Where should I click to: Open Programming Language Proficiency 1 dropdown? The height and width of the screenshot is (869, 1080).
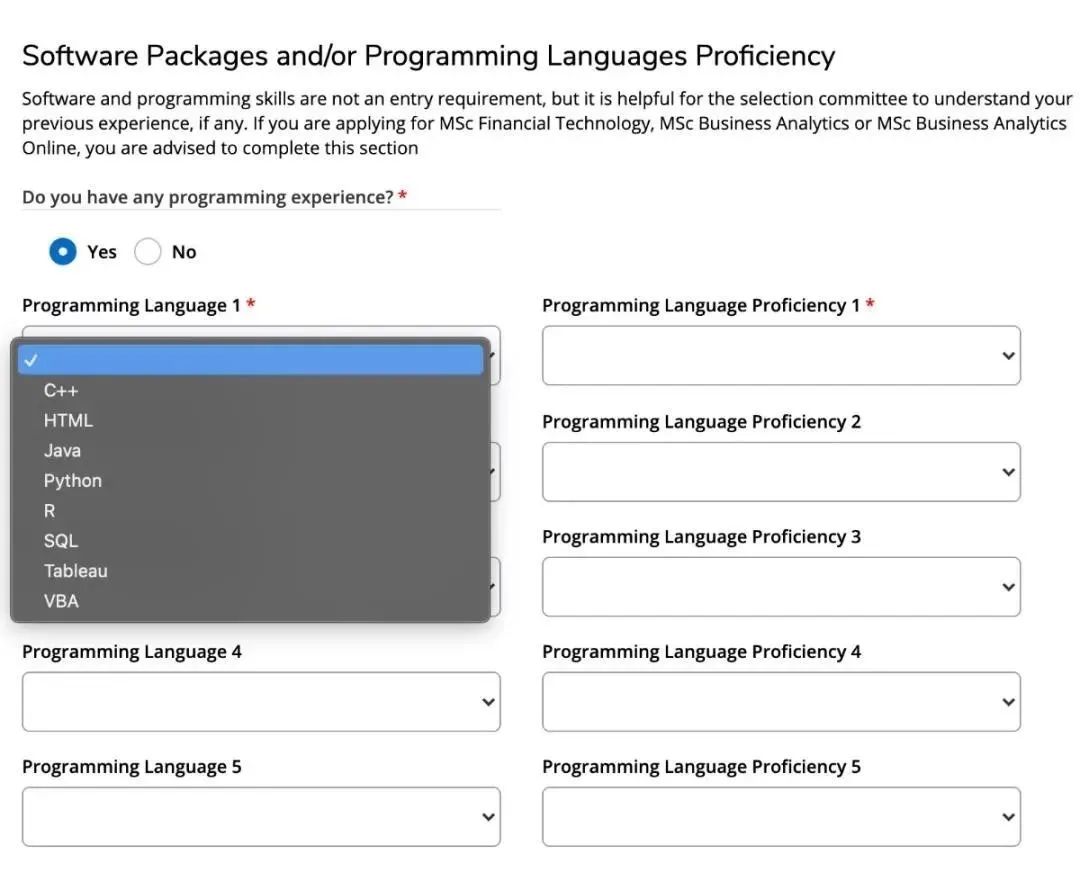[781, 355]
